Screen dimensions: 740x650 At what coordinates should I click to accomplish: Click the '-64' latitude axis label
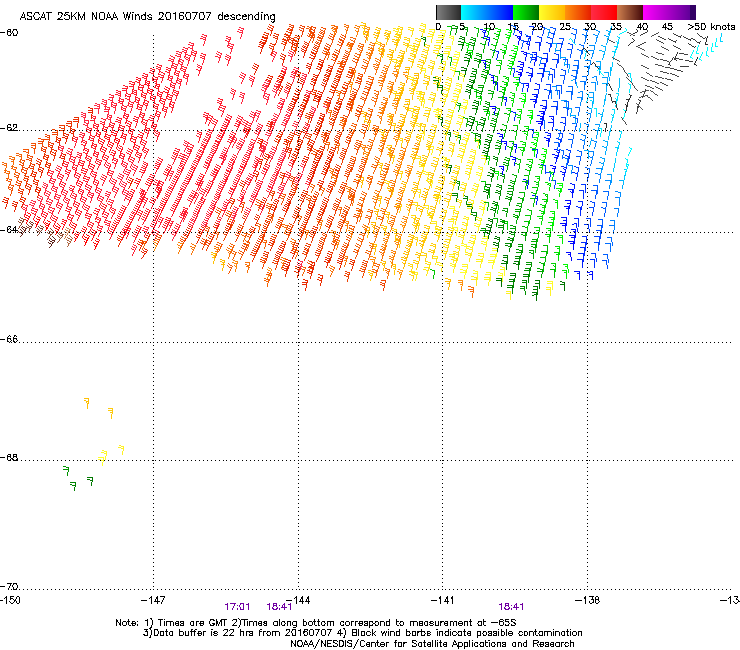9,229
